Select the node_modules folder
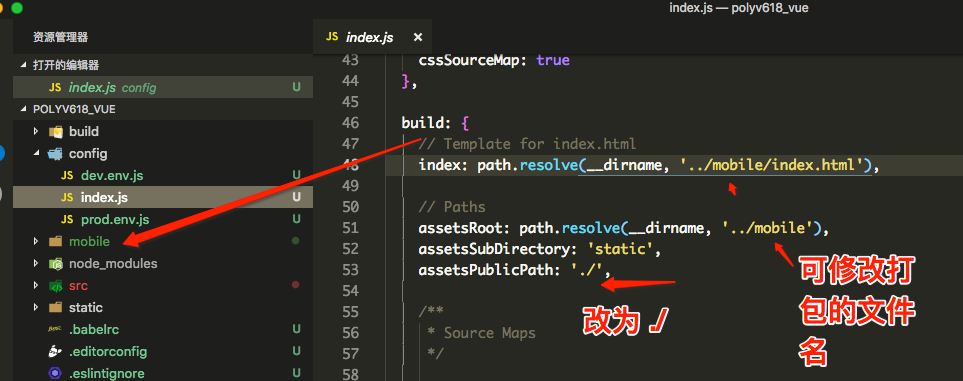Viewport: 963px width, 381px height. [113, 264]
